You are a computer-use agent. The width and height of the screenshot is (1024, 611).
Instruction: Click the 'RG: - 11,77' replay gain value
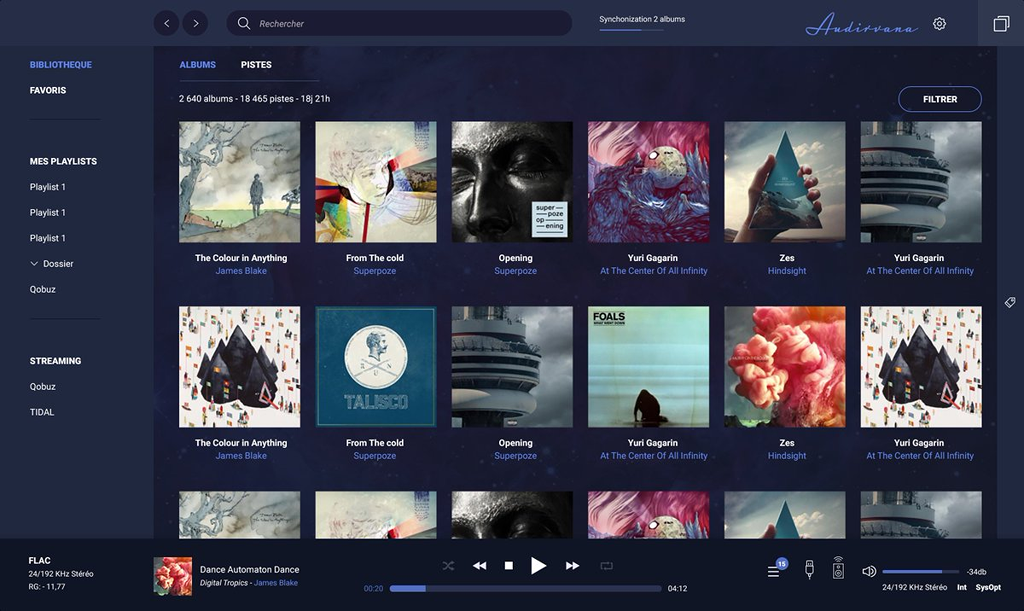point(46,586)
